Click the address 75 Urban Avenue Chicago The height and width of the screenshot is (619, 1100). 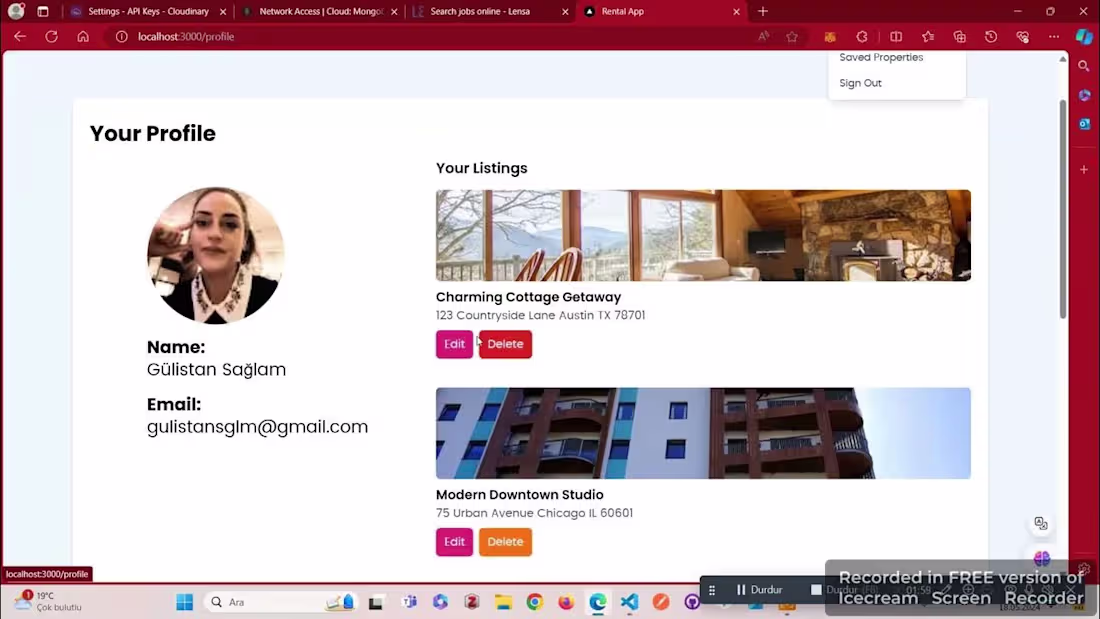click(534, 513)
